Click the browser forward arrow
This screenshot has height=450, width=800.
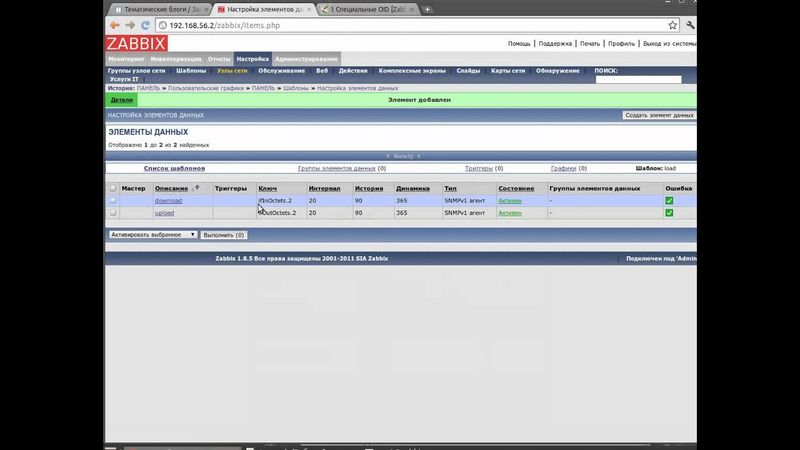(130, 25)
